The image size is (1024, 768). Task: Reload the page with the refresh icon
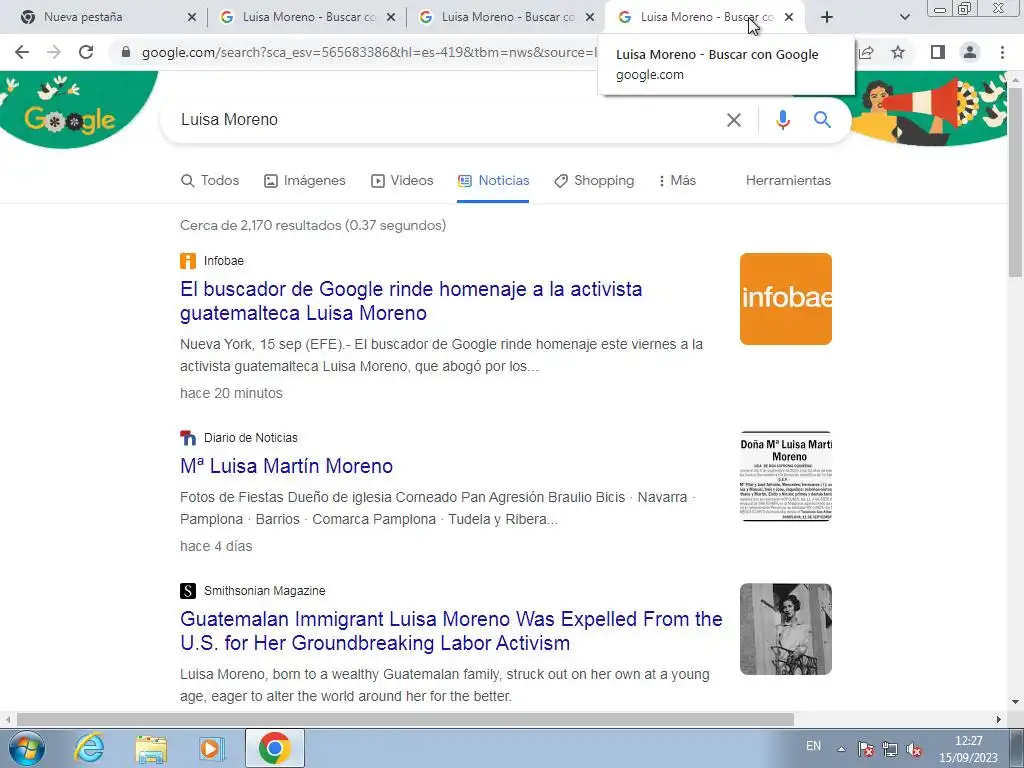86,52
